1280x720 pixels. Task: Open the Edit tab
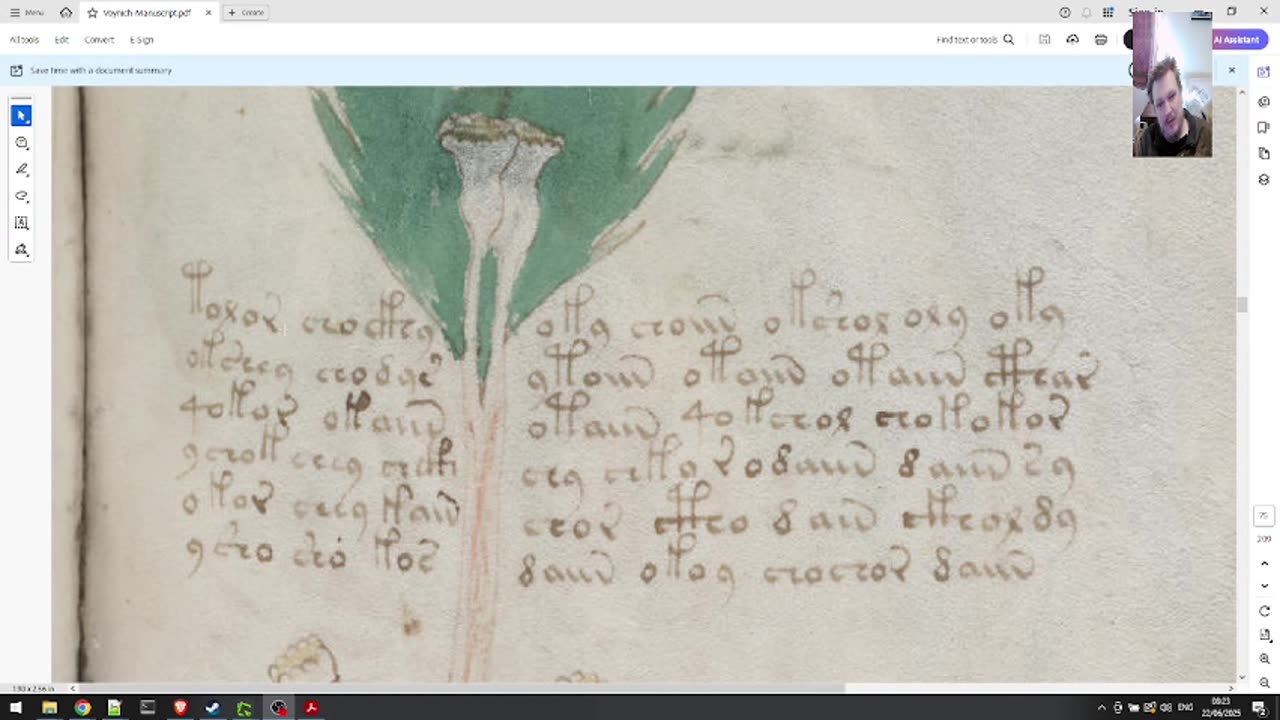61,40
